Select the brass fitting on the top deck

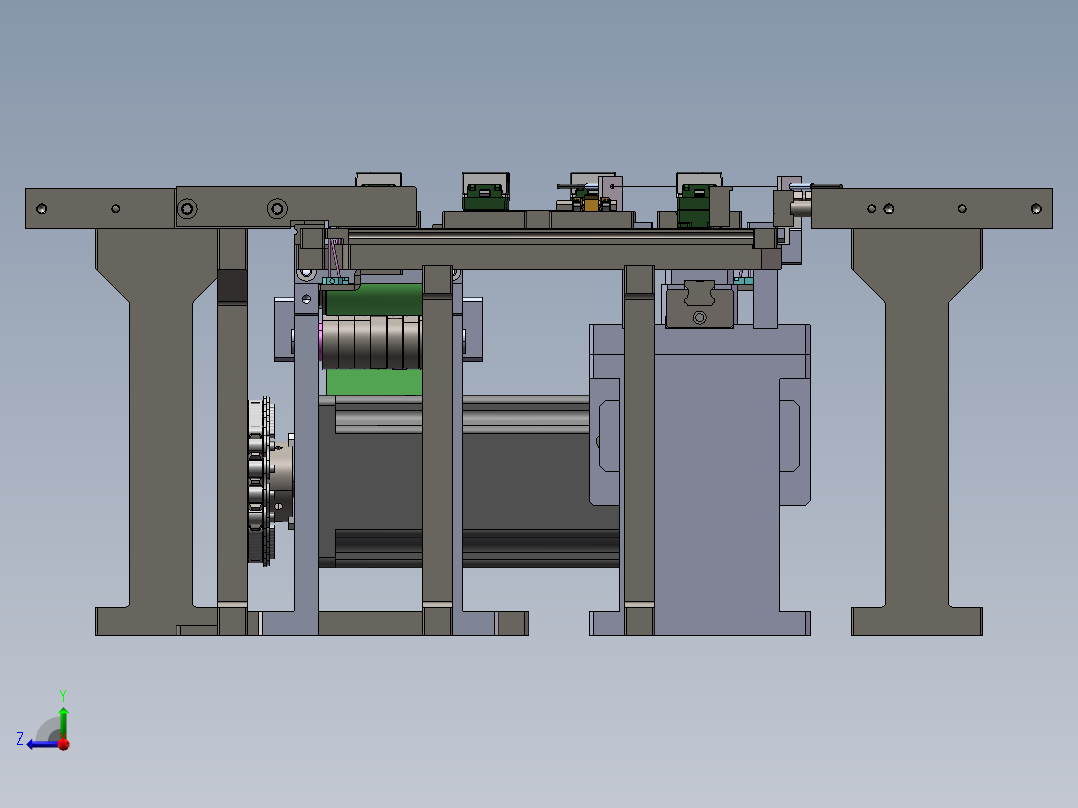590,203
